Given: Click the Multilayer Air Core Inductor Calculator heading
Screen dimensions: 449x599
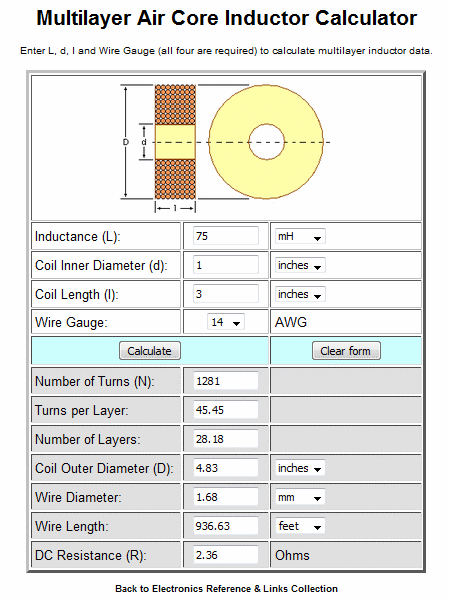Looking at the screenshot, I should pyautogui.click(x=227, y=18).
